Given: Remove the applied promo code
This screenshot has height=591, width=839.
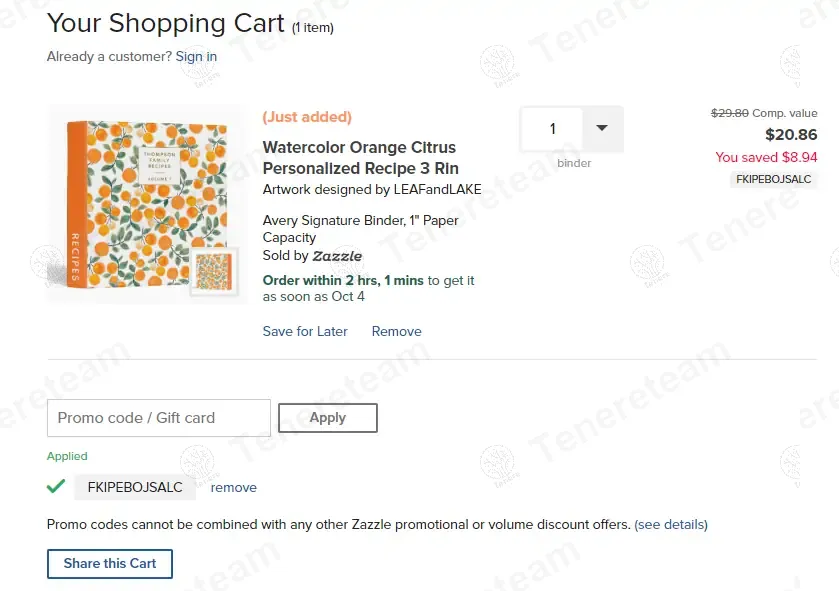Looking at the screenshot, I should tap(233, 488).
